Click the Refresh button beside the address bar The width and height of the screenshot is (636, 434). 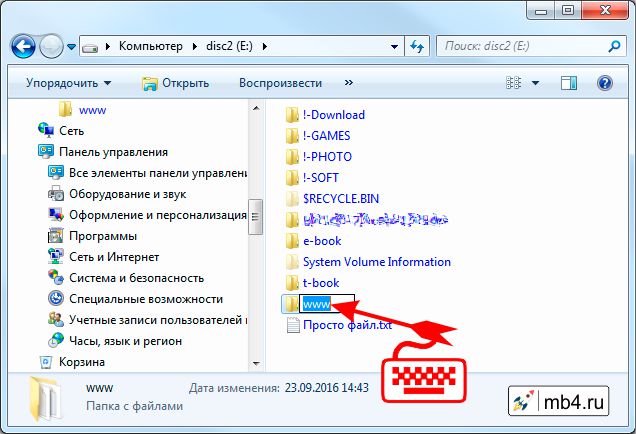click(x=417, y=46)
